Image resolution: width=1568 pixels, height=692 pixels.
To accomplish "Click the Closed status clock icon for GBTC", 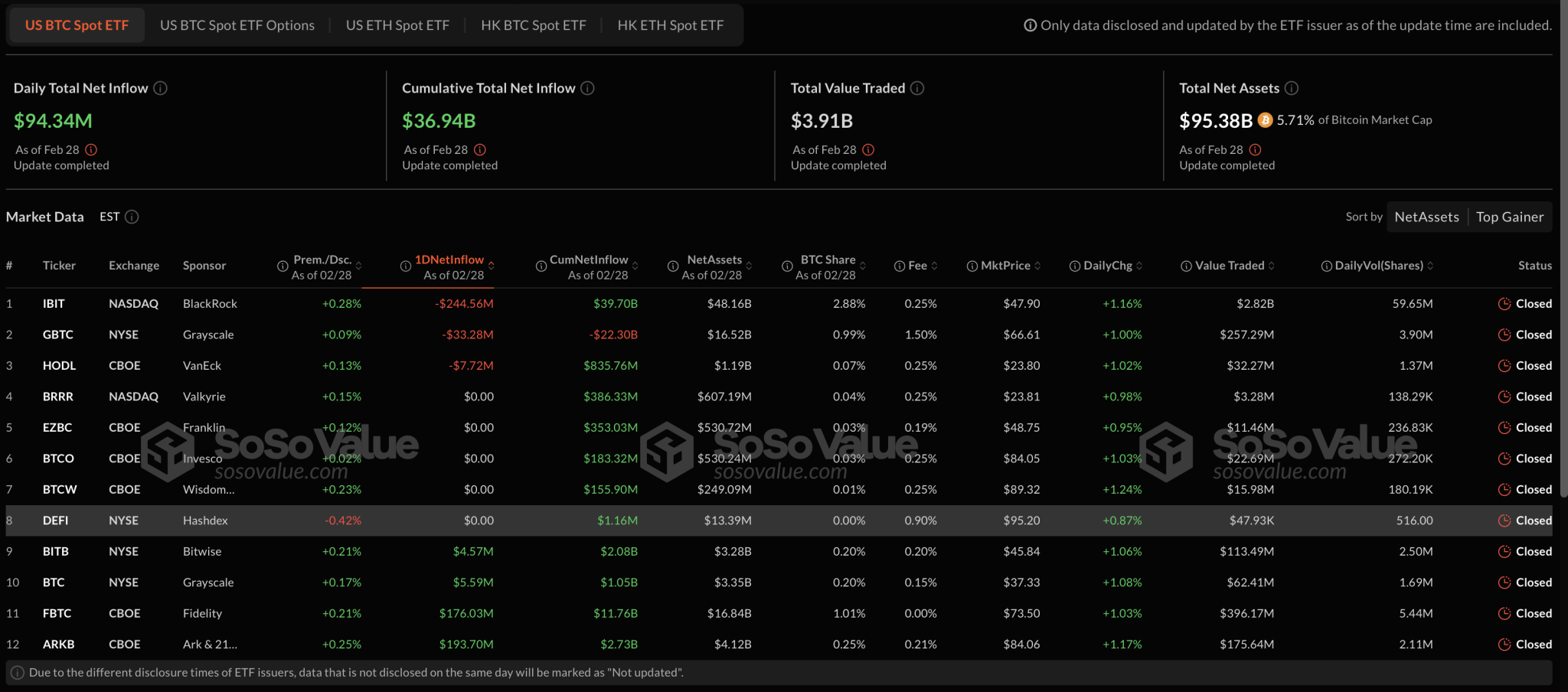I will [x=1504, y=335].
